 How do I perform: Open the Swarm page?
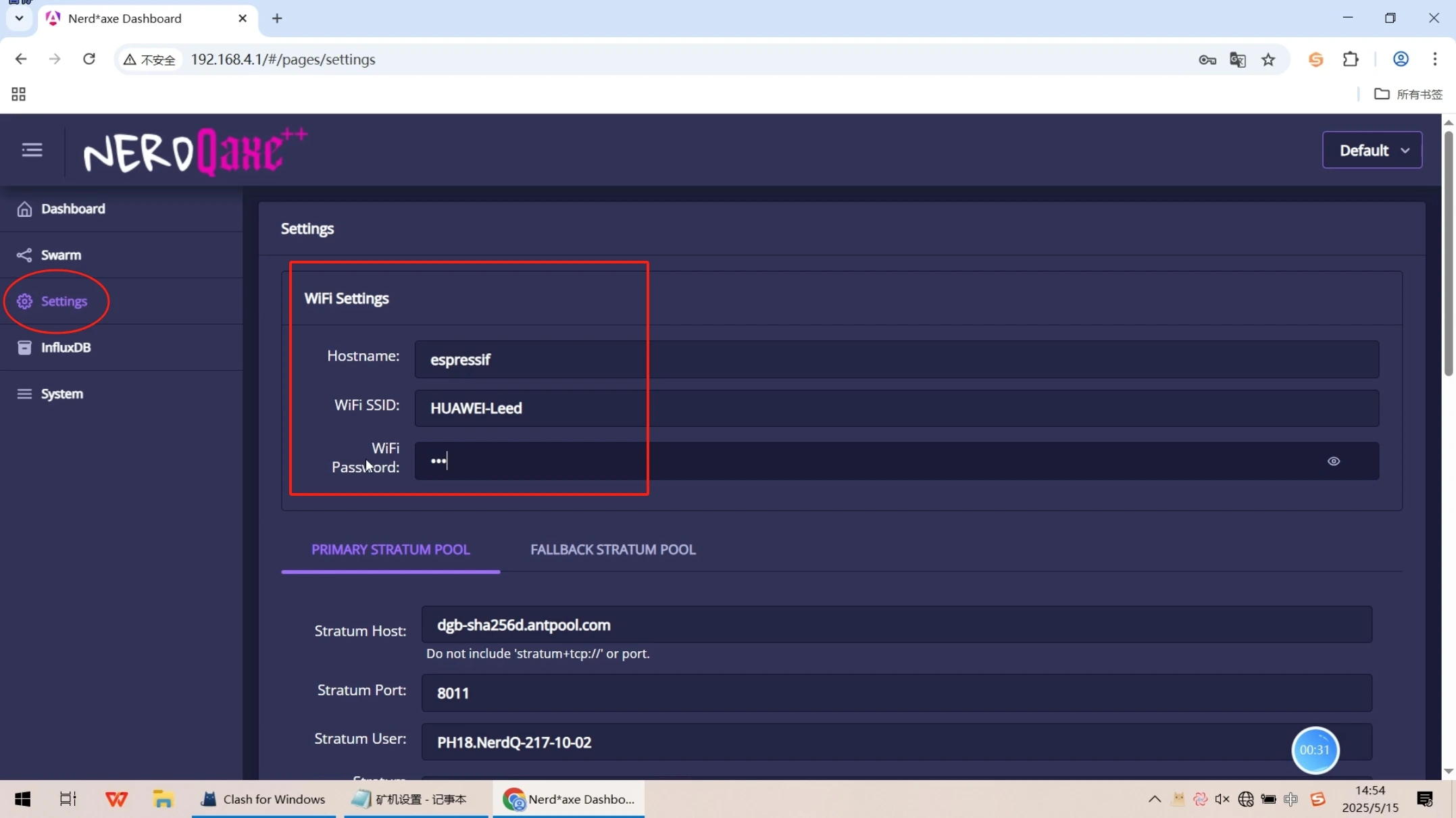(x=61, y=255)
